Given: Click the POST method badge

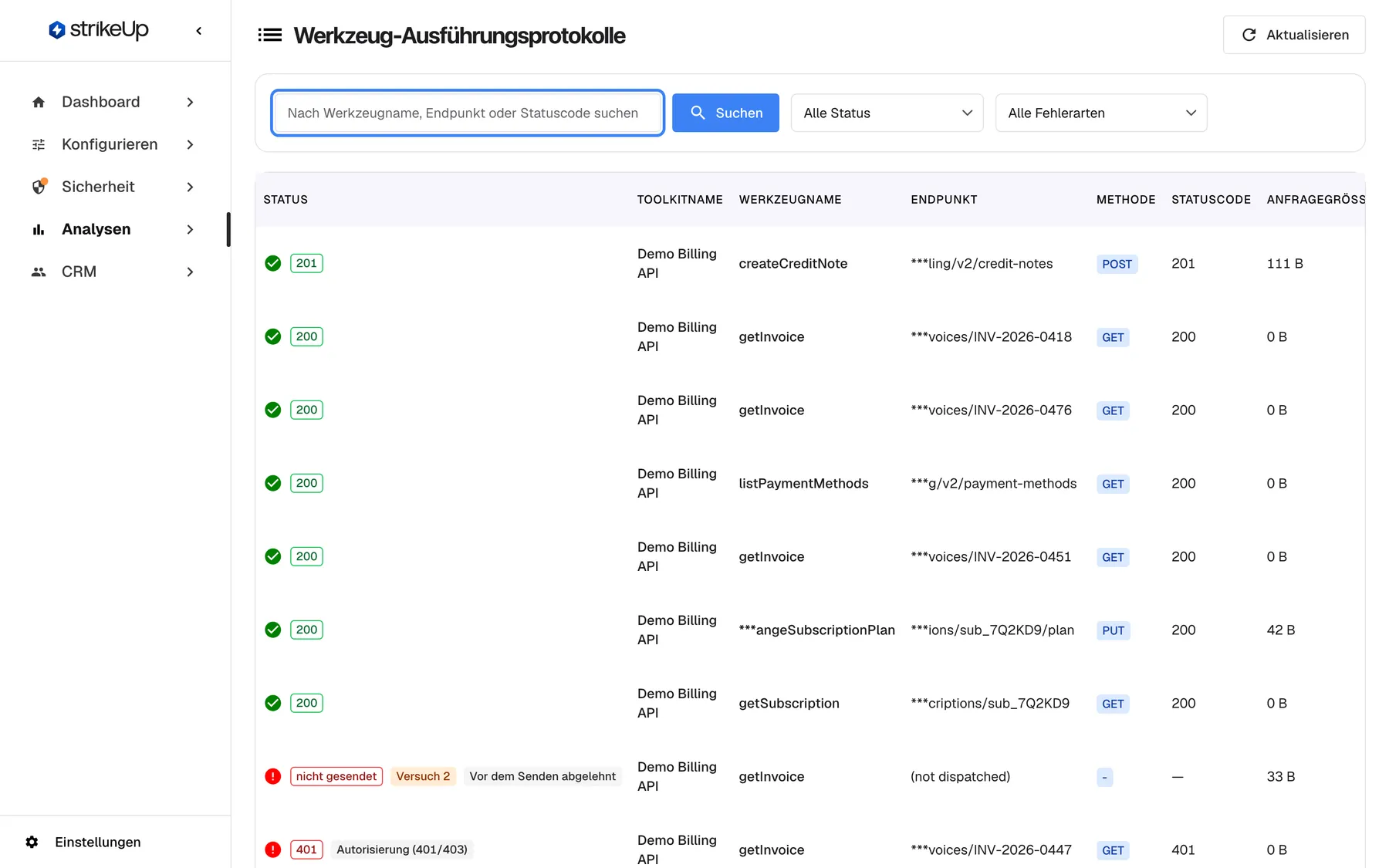Looking at the screenshot, I should point(1117,264).
